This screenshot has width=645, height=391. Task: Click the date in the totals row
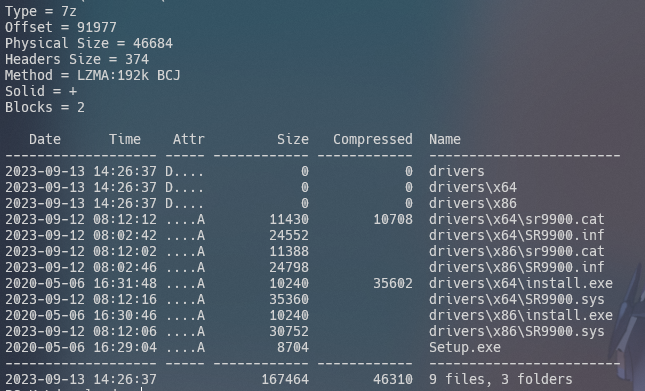click(x=45, y=379)
